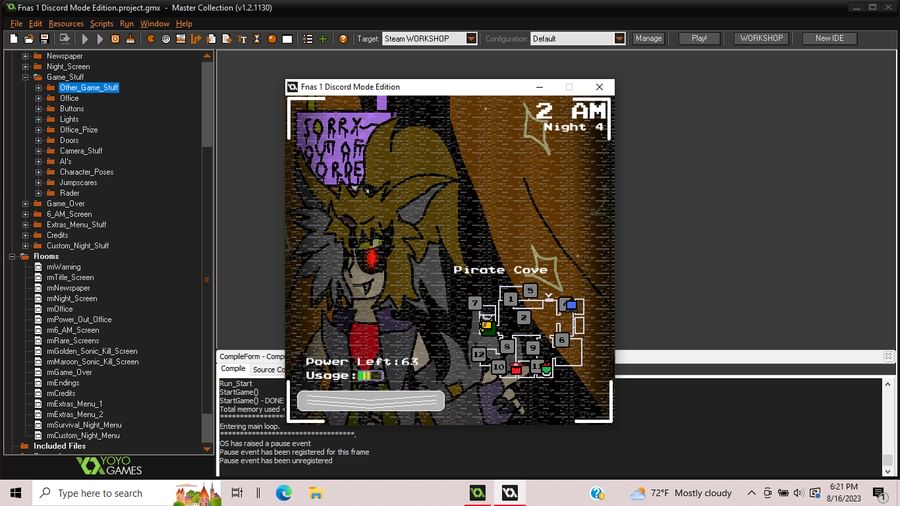Create a sound using the speaker icon
This screenshot has width=900, height=506.
click(x=166, y=39)
